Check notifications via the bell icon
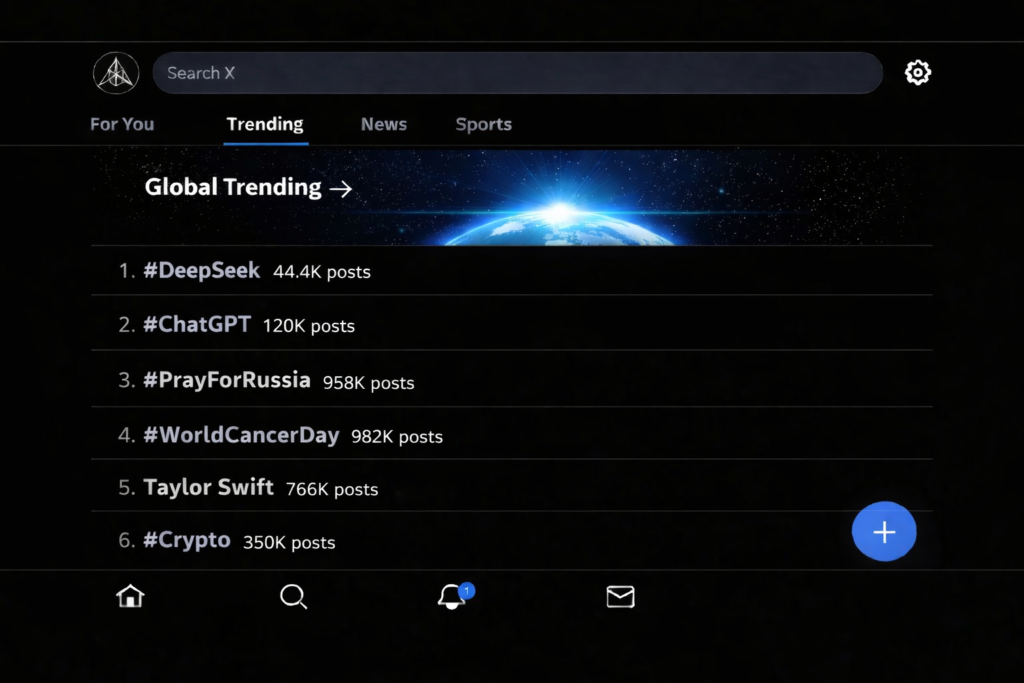Viewport: 1024px width, 683px height. coord(453,599)
